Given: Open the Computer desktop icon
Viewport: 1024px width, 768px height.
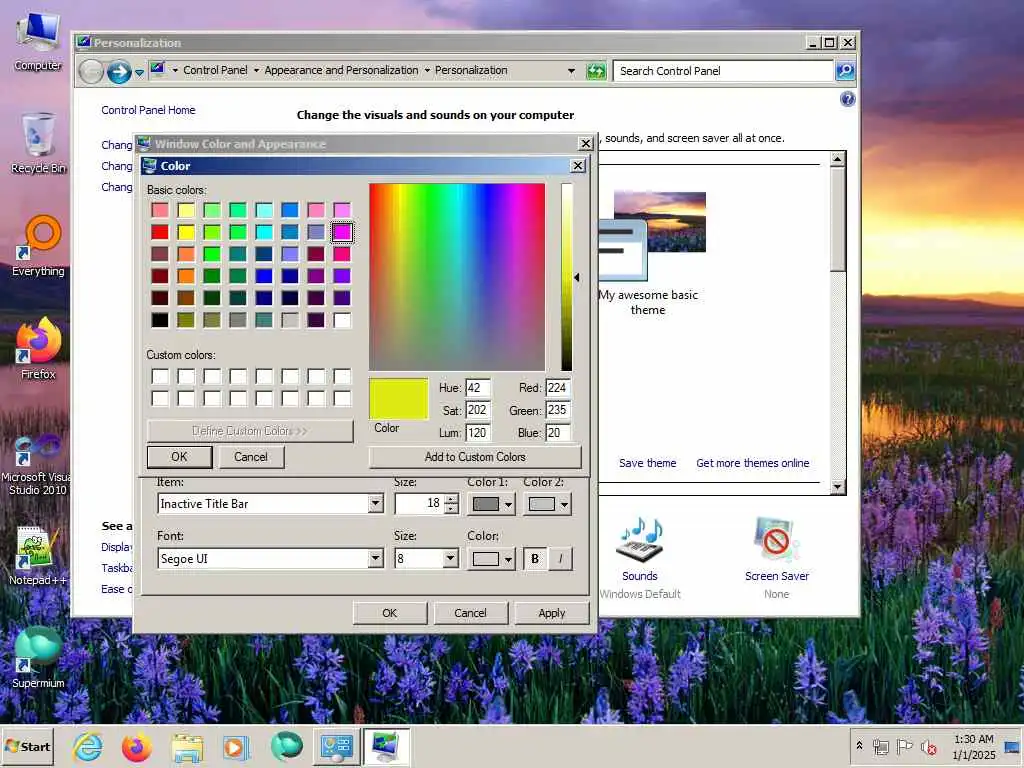Looking at the screenshot, I should pyautogui.click(x=38, y=40).
